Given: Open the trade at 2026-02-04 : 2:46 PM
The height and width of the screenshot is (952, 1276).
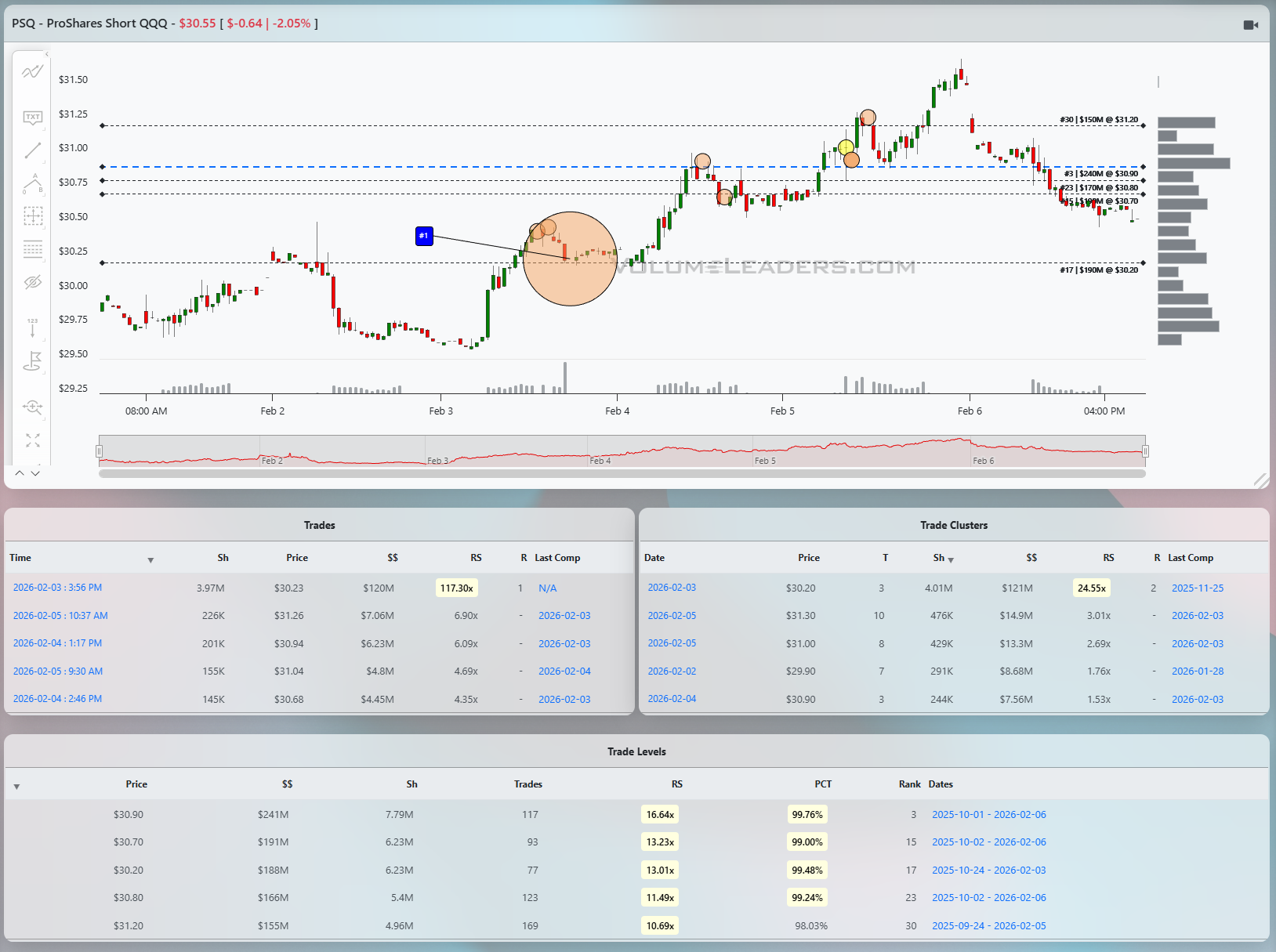Looking at the screenshot, I should 57,699.
